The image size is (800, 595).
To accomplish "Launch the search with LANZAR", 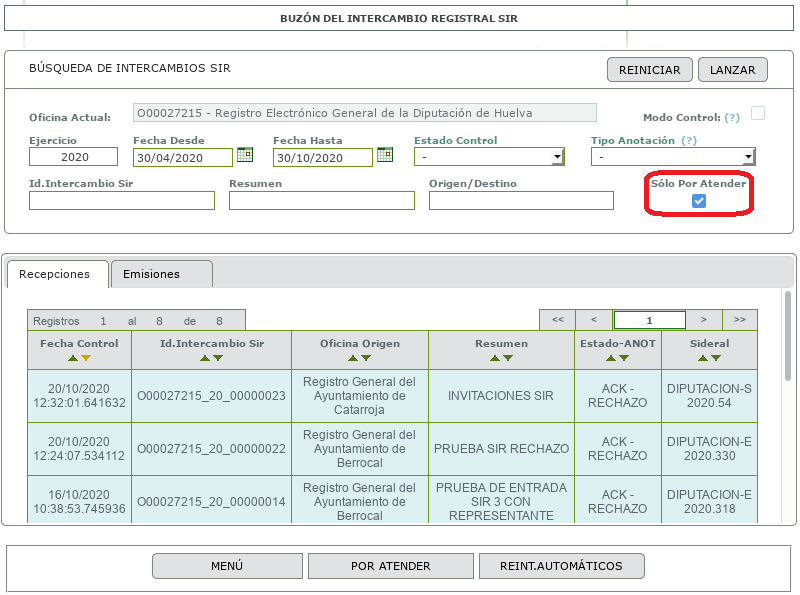I will (x=733, y=70).
